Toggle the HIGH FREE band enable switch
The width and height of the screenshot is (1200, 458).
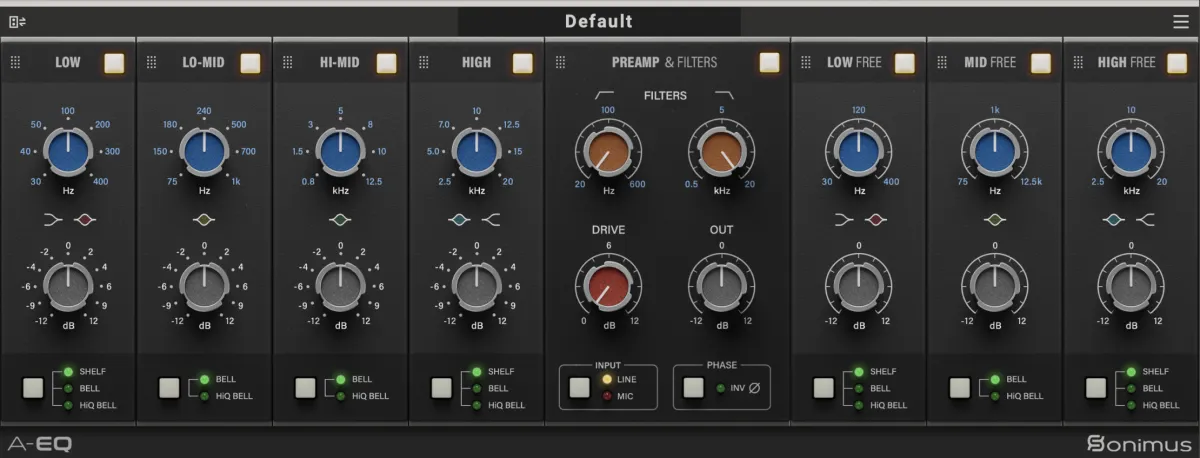point(1177,63)
